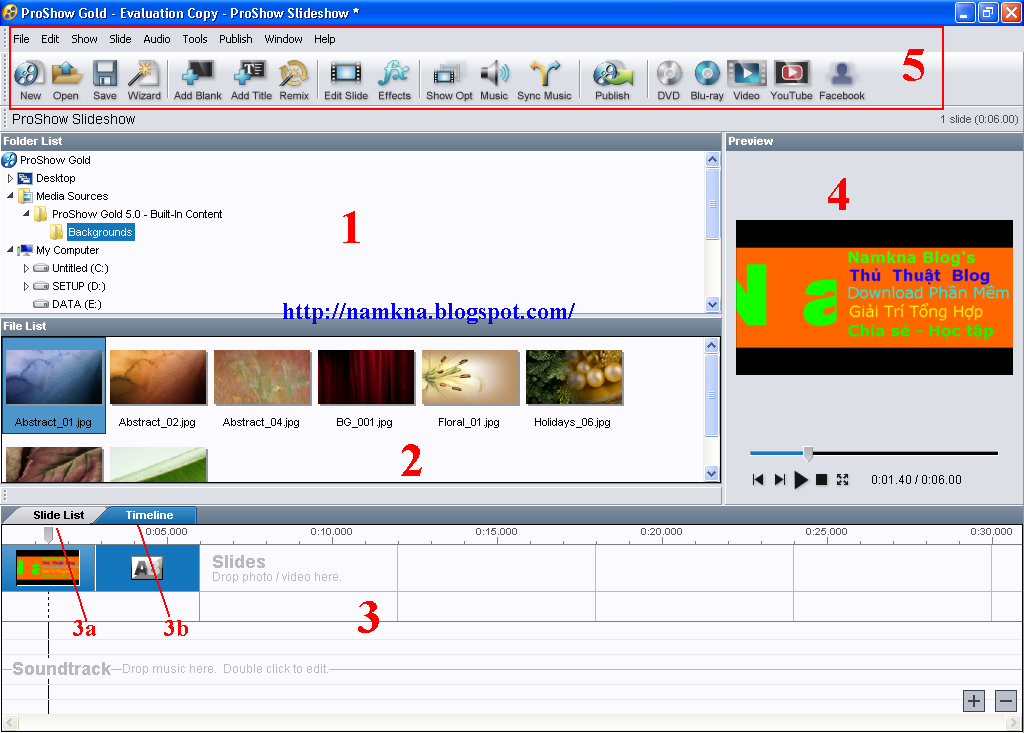Click Folder List scroll up arrow
Viewport: 1024px width, 733px height.
(712, 159)
